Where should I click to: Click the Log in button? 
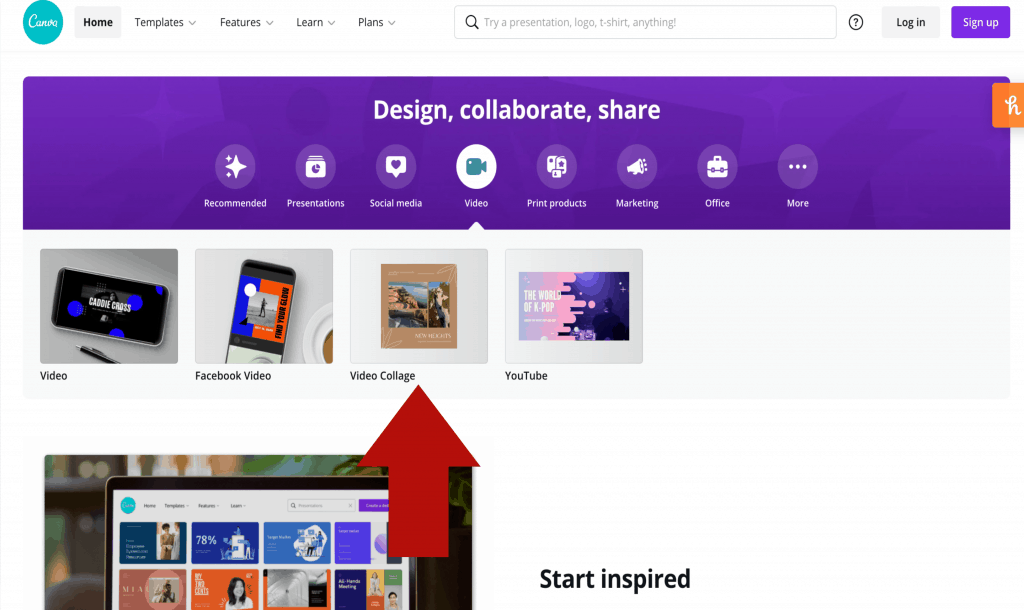(x=910, y=22)
